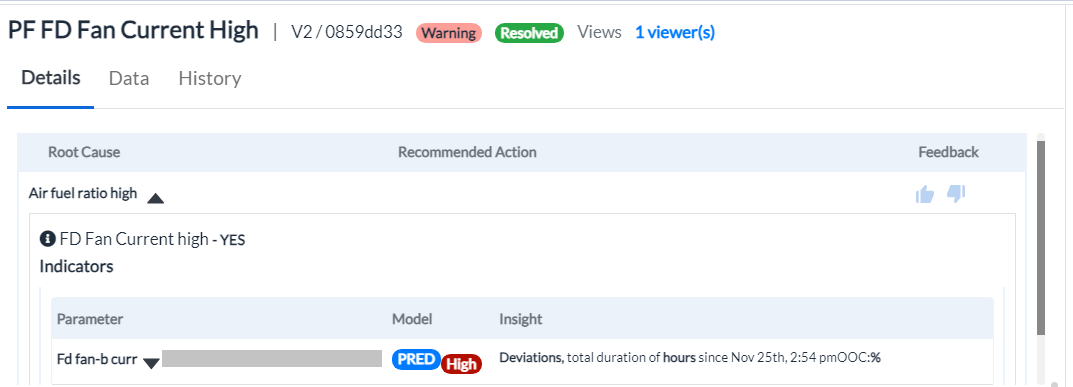Click the gray redacted bar beside Fd fan-b curr
The width and height of the screenshot is (1073, 387).
[x=272, y=358]
